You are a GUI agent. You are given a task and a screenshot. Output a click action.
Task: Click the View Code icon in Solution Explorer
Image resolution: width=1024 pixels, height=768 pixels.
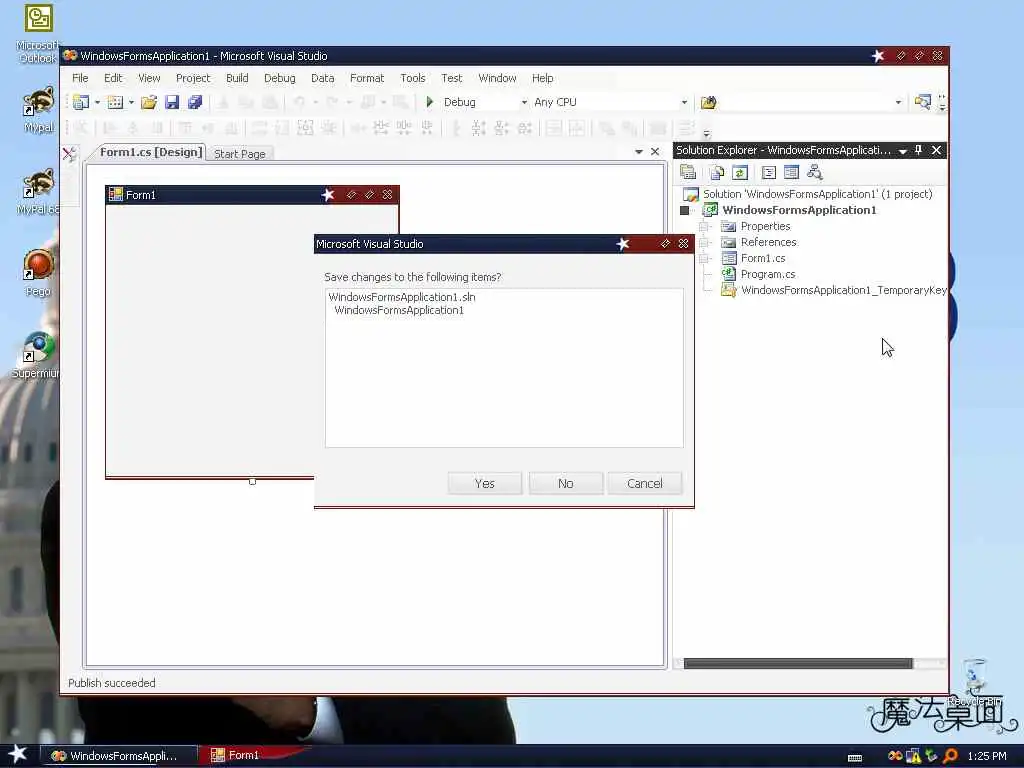pos(769,172)
